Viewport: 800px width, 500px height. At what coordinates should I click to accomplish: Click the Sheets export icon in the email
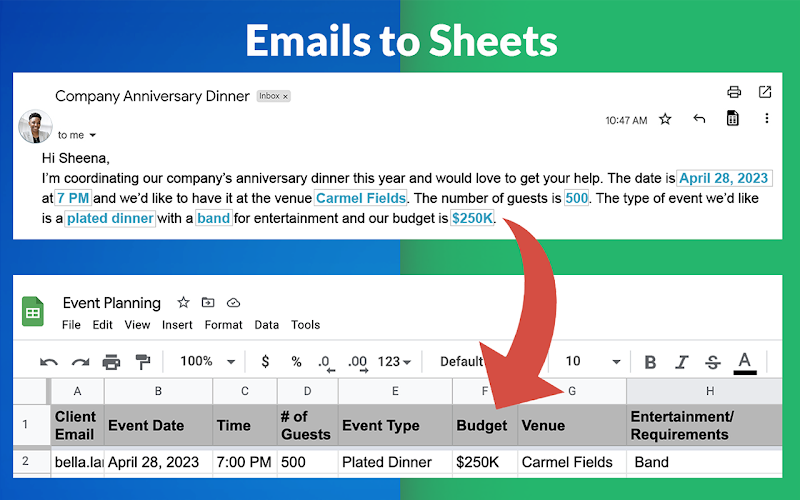pyautogui.click(x=732, y=118)
